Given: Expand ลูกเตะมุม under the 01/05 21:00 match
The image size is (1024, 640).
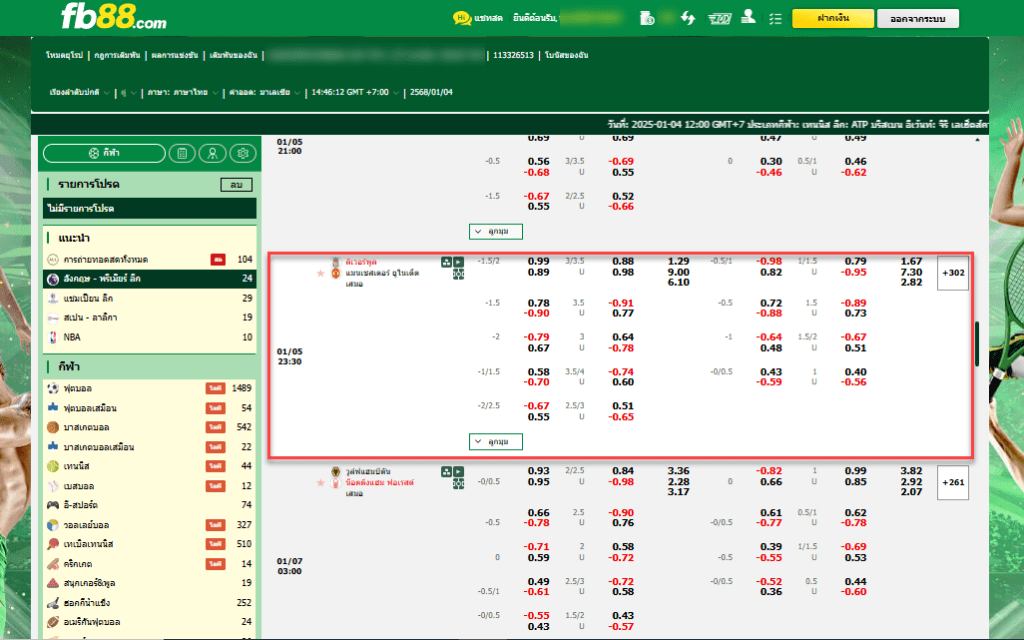Looking at the screenshot, I should (x=496, y=231).
